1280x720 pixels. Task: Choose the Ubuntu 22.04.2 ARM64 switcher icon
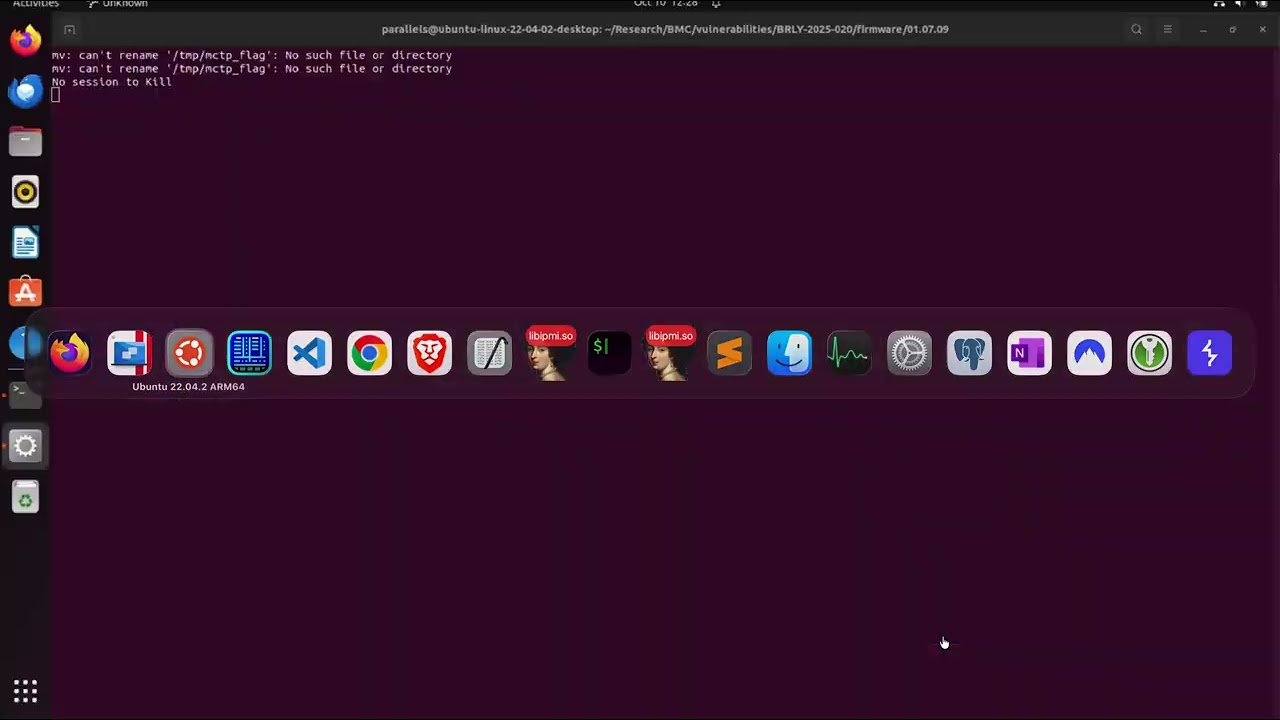(189, 353)
